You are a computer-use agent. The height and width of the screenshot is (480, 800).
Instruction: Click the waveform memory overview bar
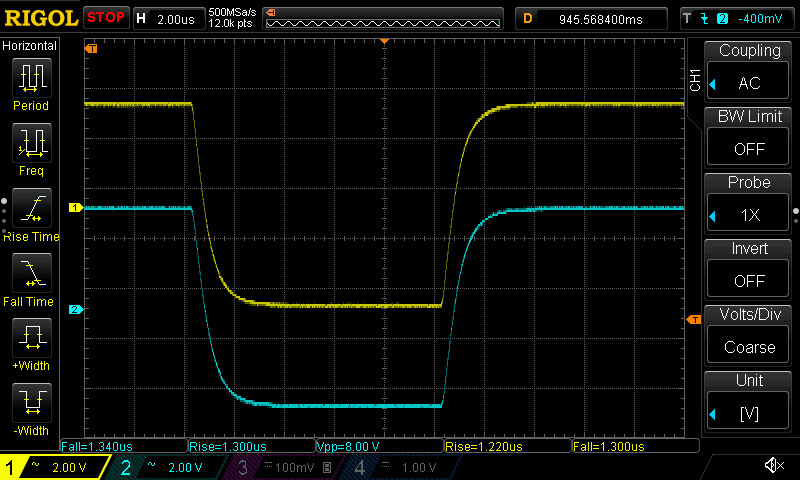(383, 19)
